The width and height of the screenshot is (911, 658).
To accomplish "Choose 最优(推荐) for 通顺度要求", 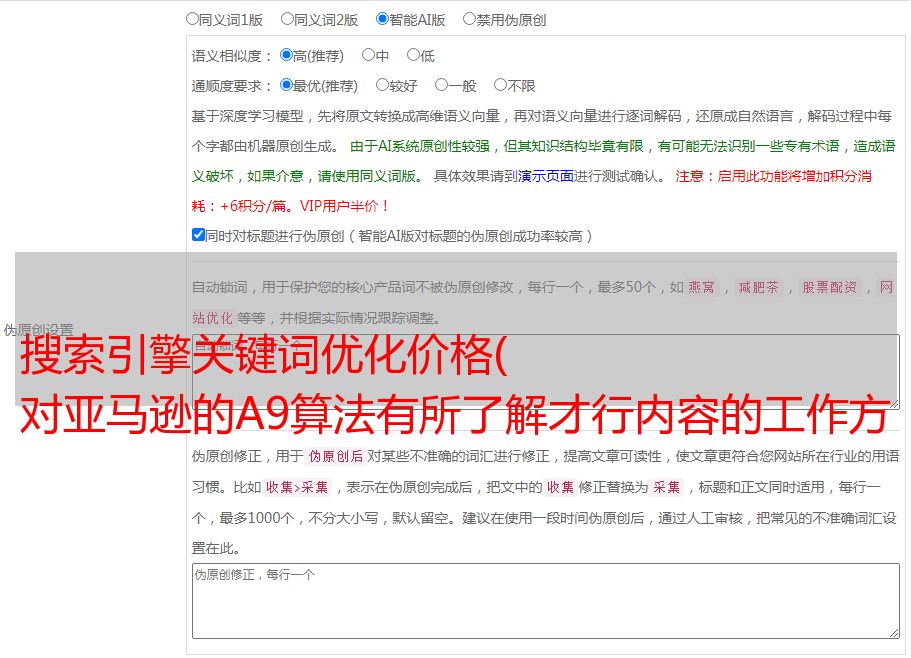I will [x=286, y=85].
